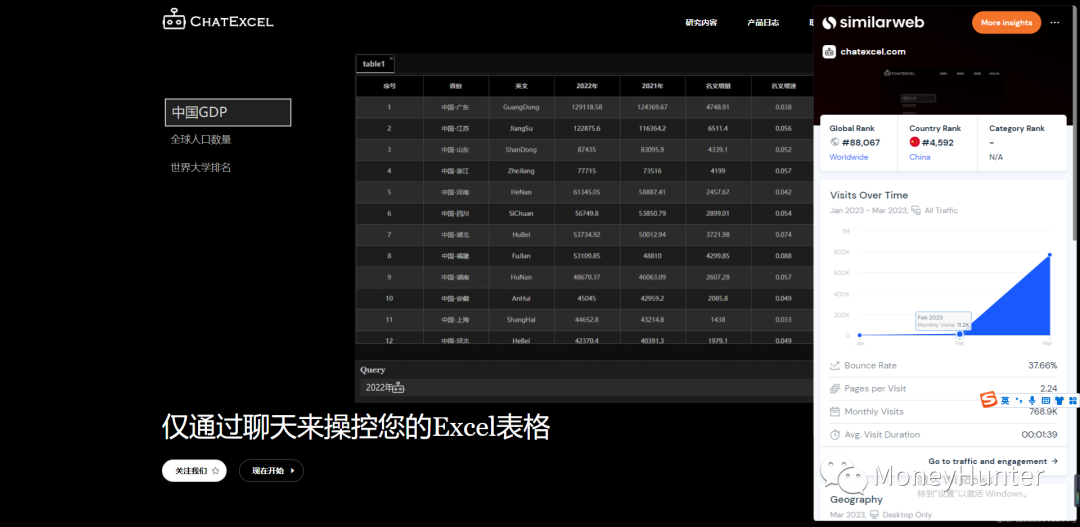Click the #4,592 country rank value
The image size is (1080, 527).
pyautogui.click(x=939, y=143)
